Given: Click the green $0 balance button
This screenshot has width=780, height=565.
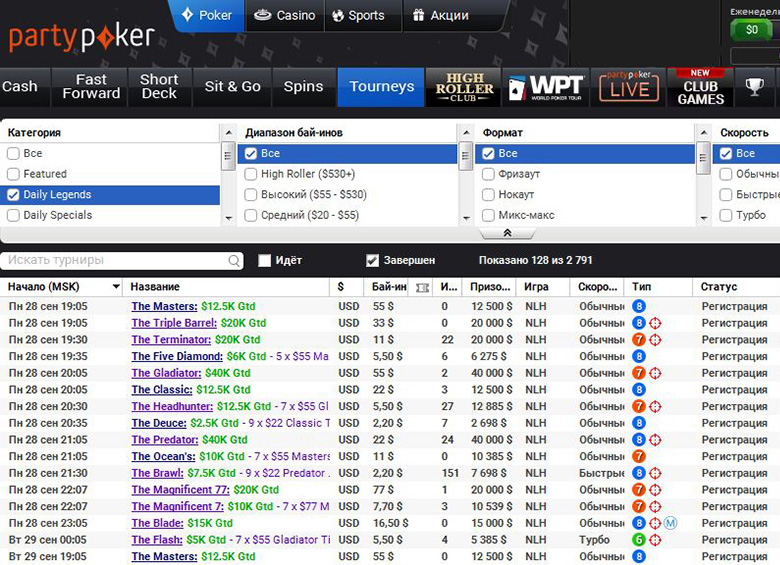Looking at the screenshot, I should [x=751, y=29].
